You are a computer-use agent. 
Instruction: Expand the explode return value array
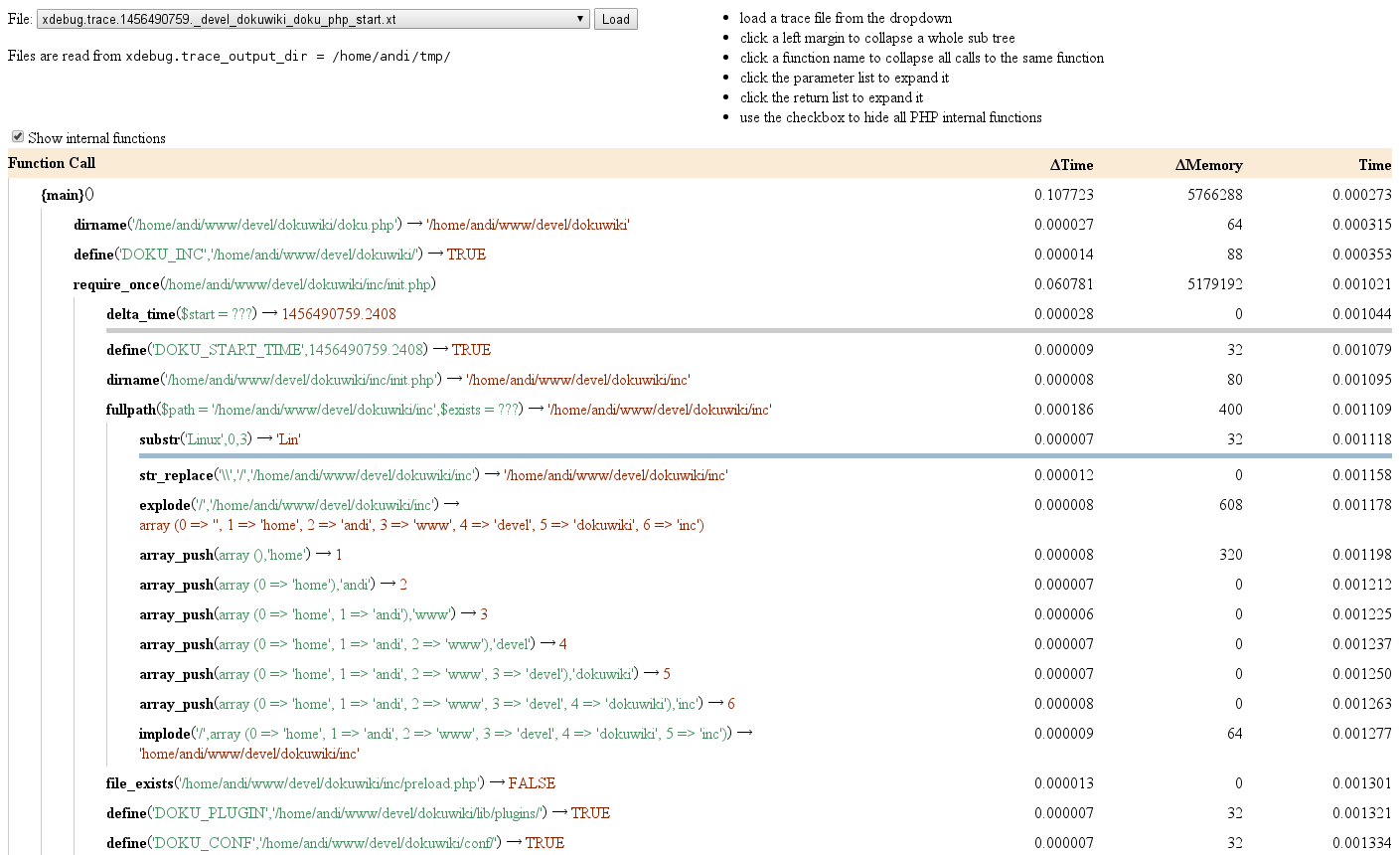pos(421,525)
